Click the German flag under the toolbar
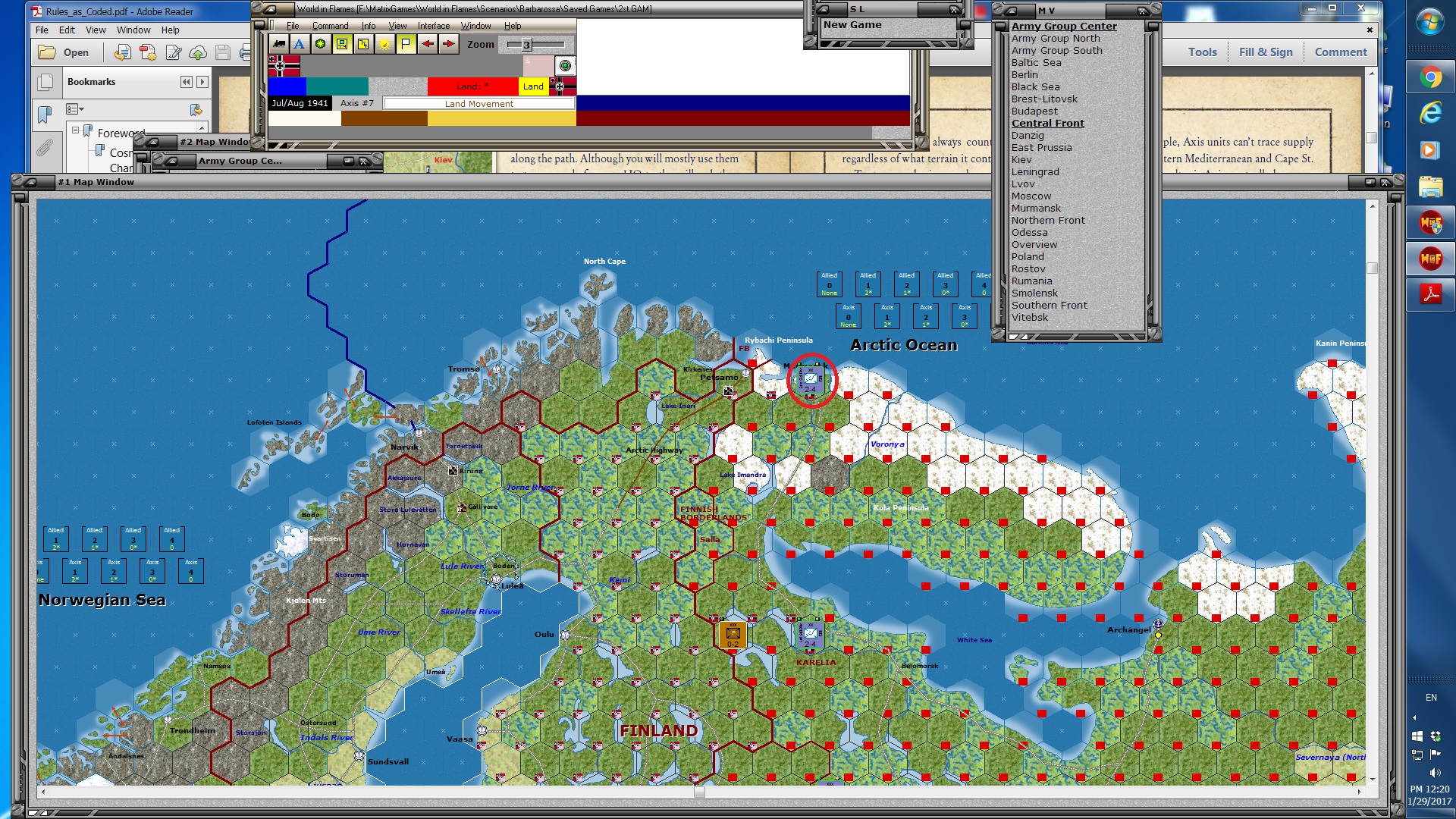The image size is (1456, 819). [284, 66]
